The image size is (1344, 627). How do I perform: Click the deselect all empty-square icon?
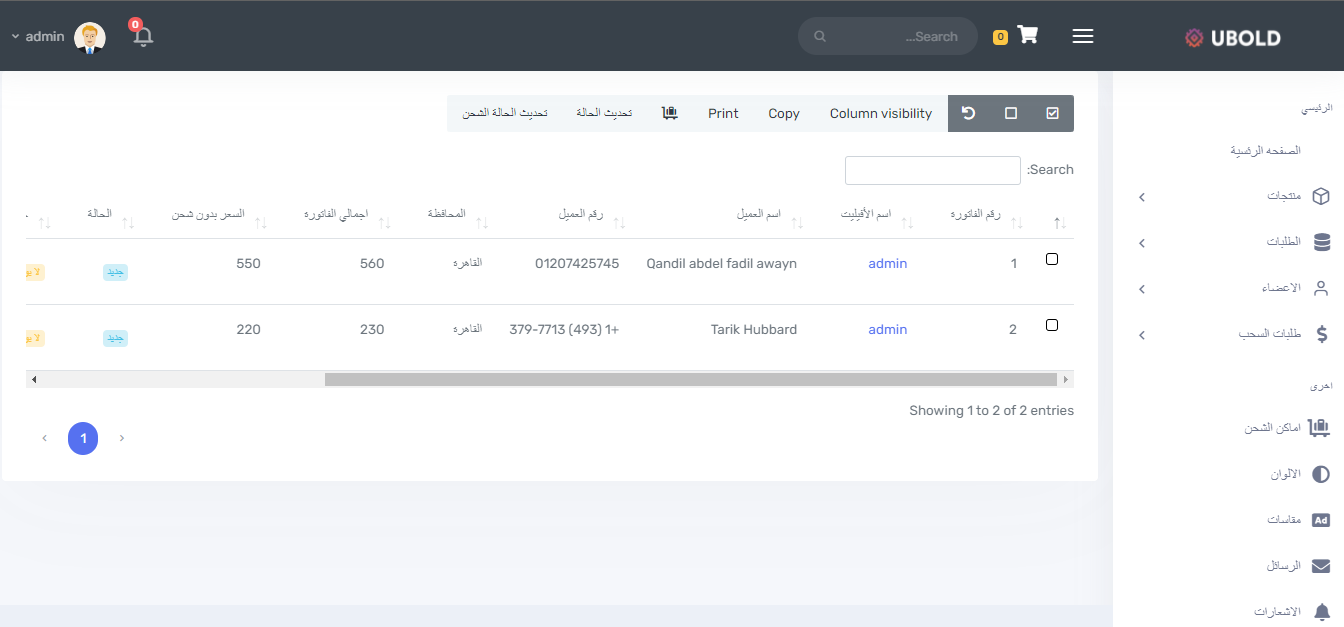(1011, 114)
